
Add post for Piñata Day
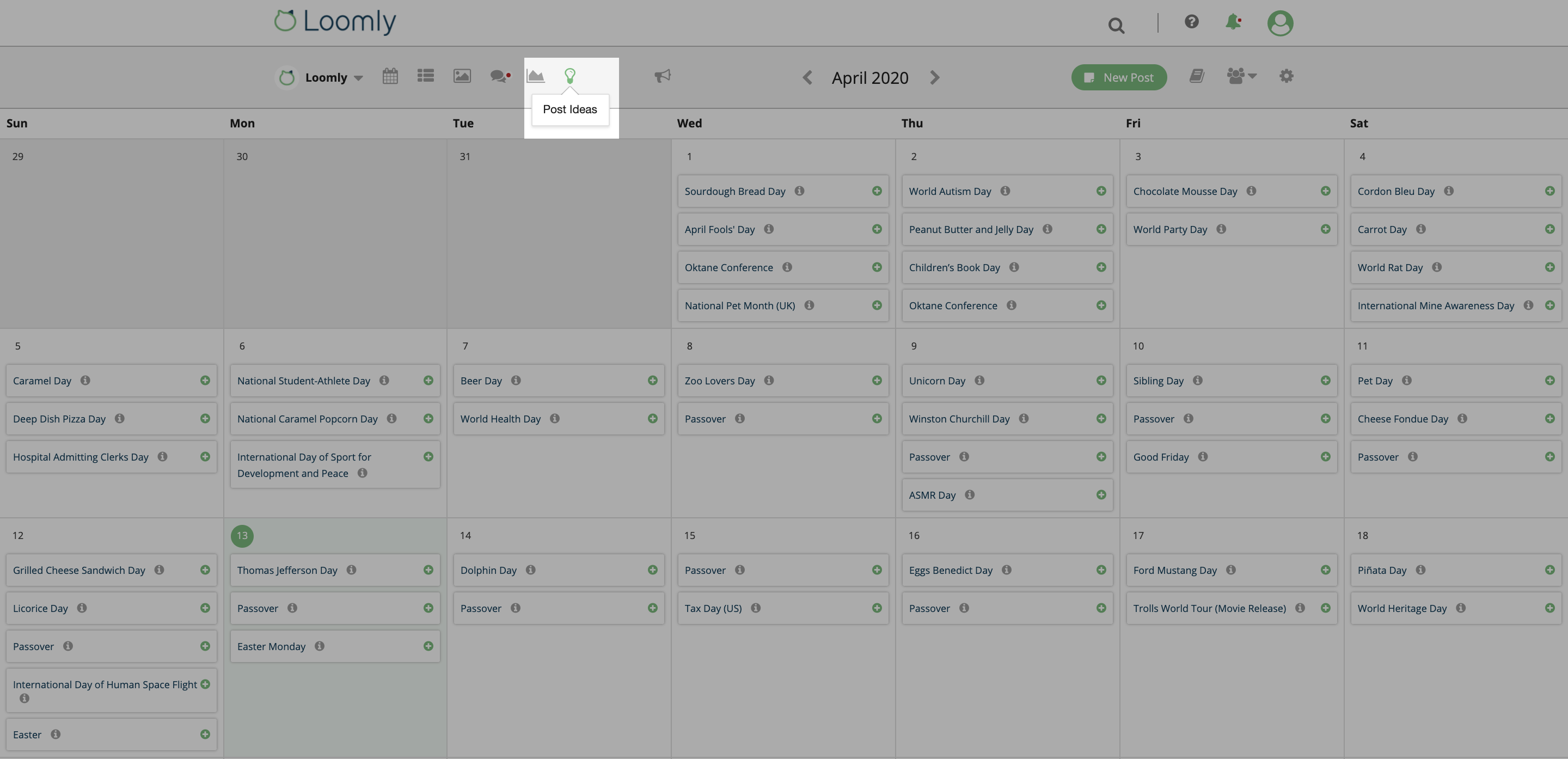[1549, 570]
